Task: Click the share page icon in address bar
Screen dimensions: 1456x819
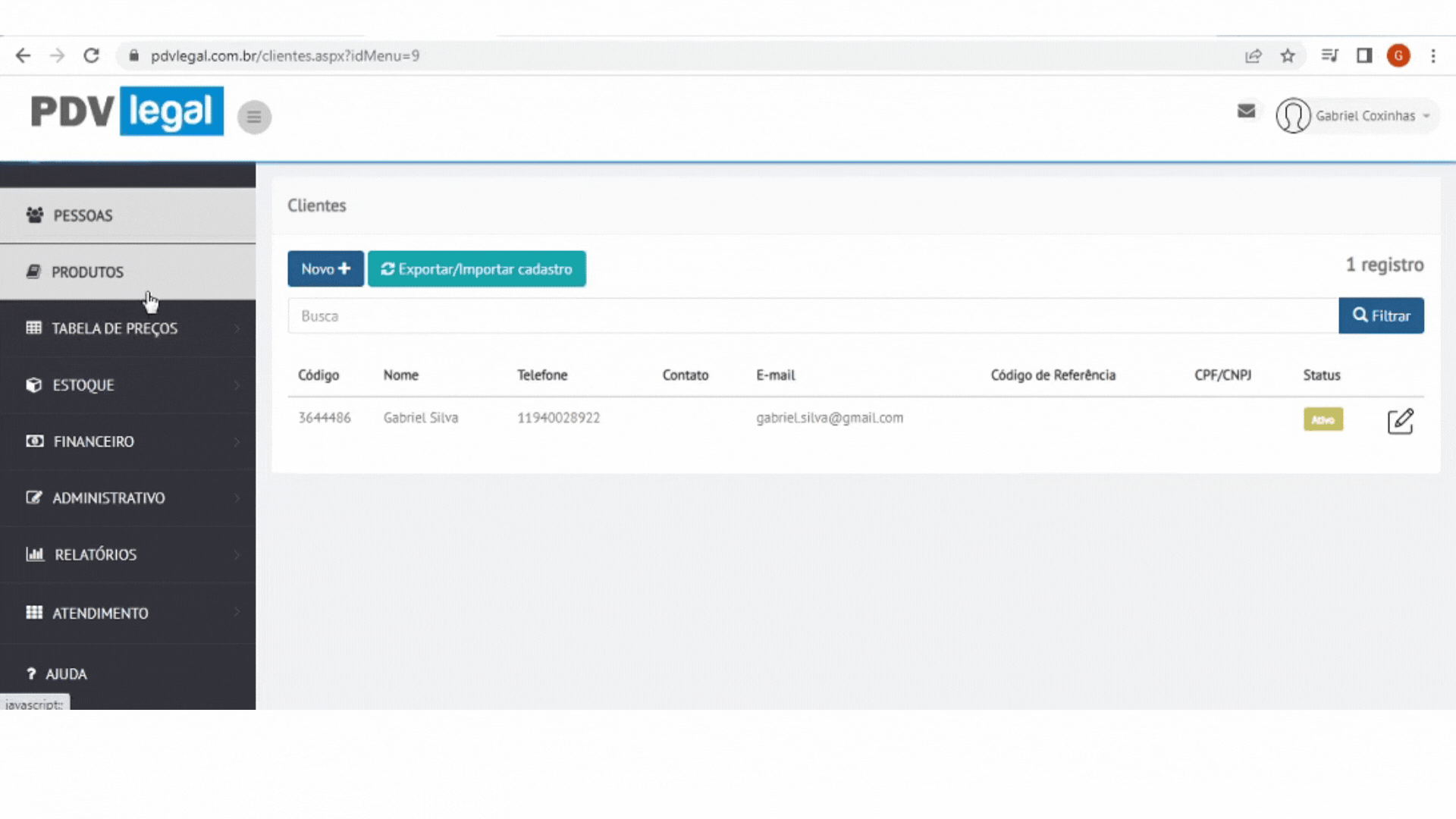Action: click(1253, 55)
